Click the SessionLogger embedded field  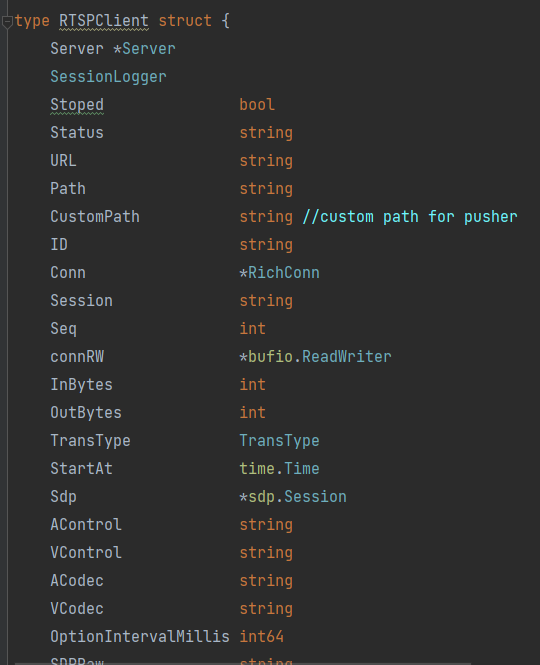(x=108, y=77)
